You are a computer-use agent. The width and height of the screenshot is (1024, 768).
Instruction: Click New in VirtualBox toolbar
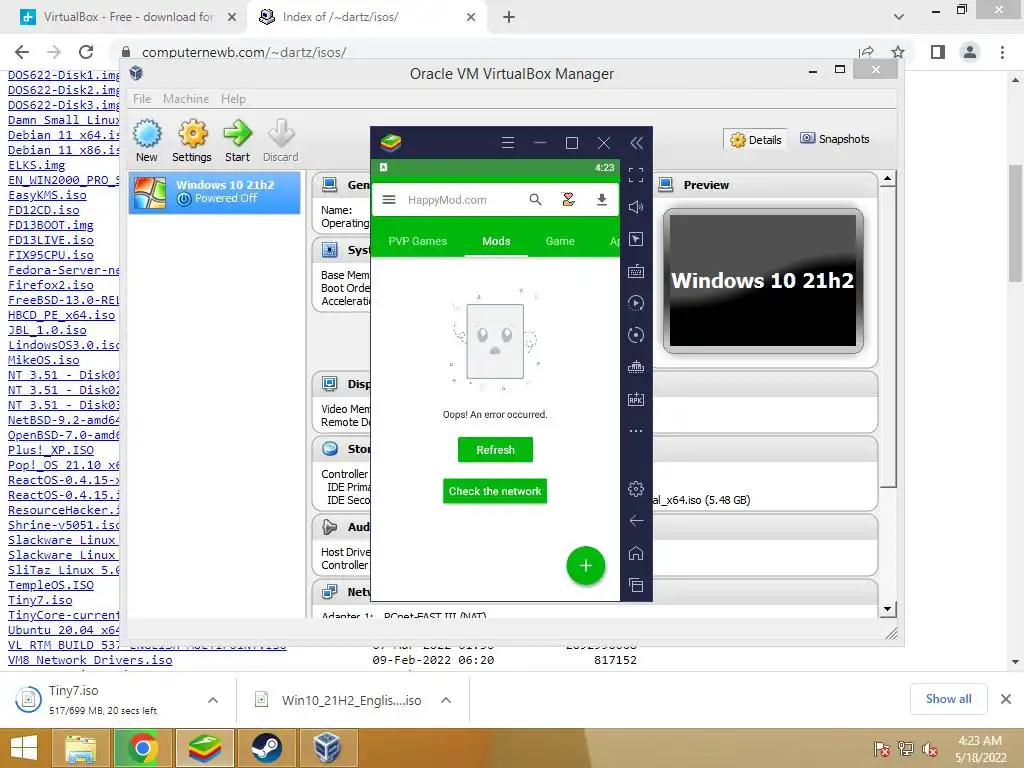147,140
